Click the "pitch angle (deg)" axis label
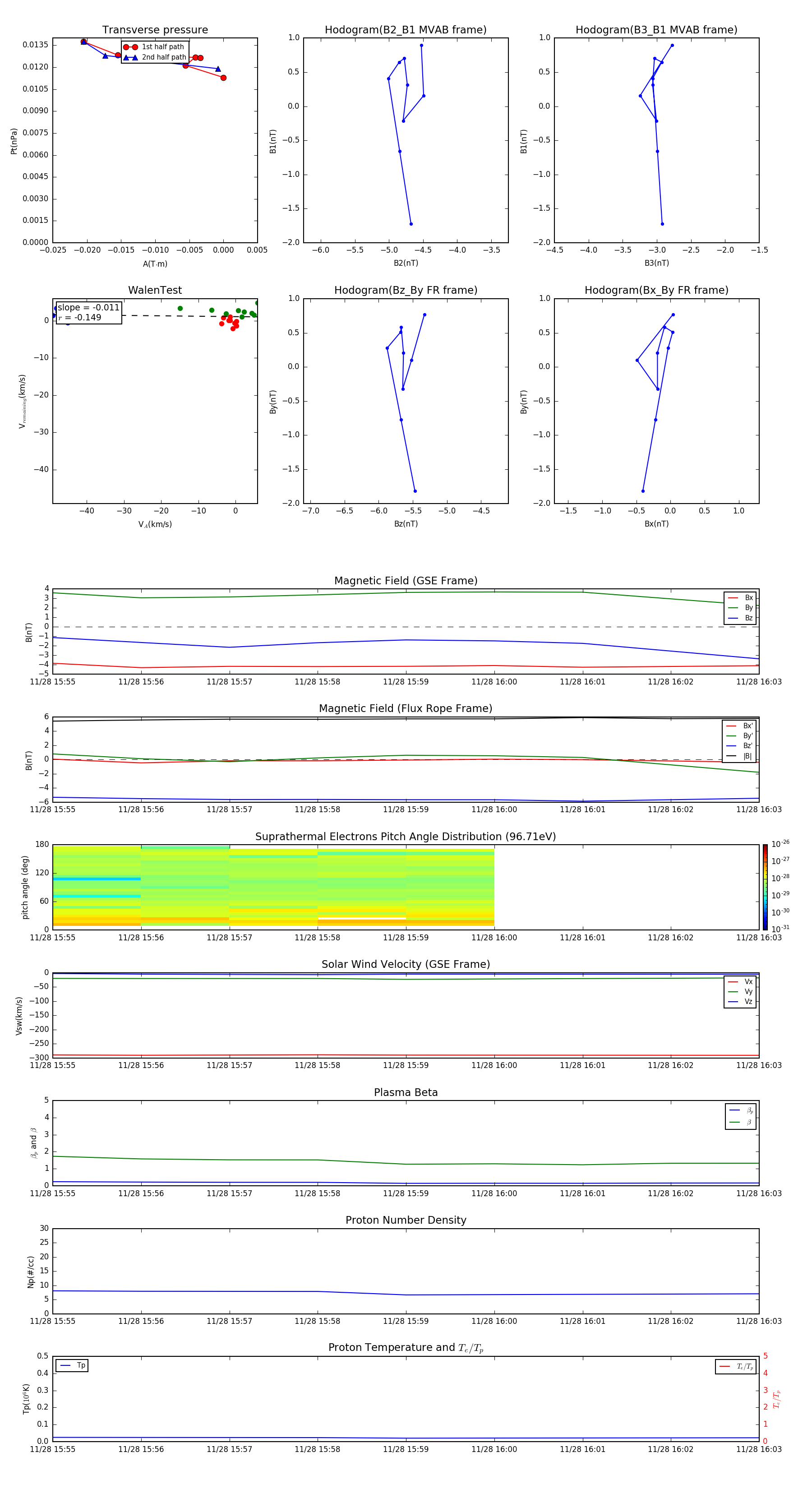The image size is (812, 1489). 25,887
